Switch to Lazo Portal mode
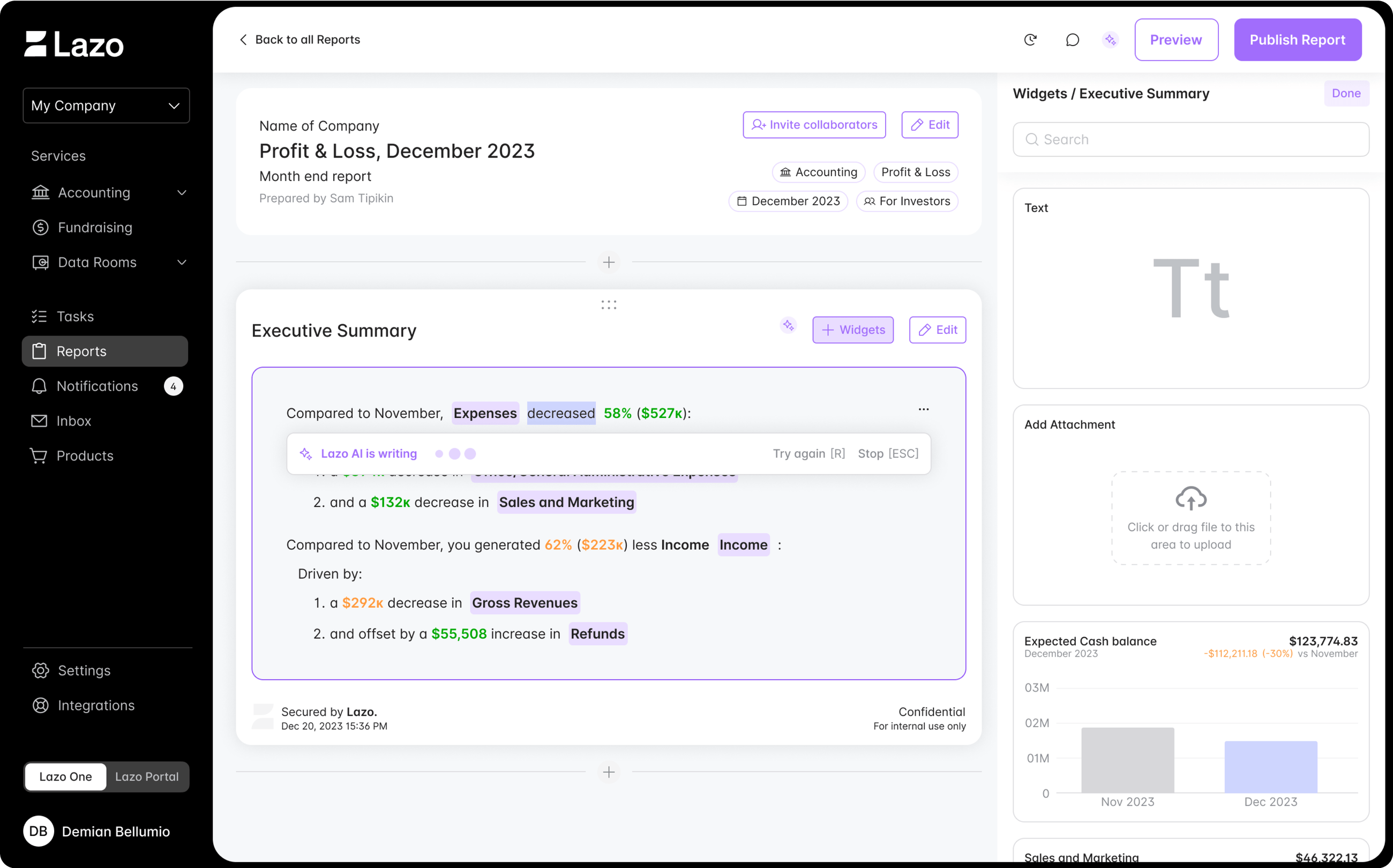Image resolution: width=1393 pixels, height=868 pixels. (147, 777)
